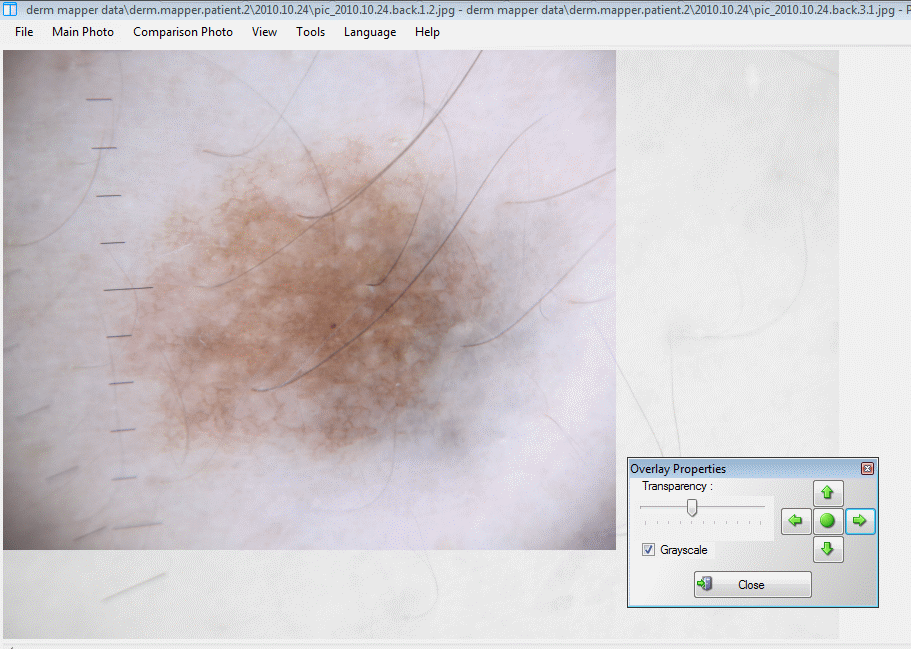Click the right end of the Transparency track
The height and width of the screenshot is (649, 911).
tap(762, 507)
